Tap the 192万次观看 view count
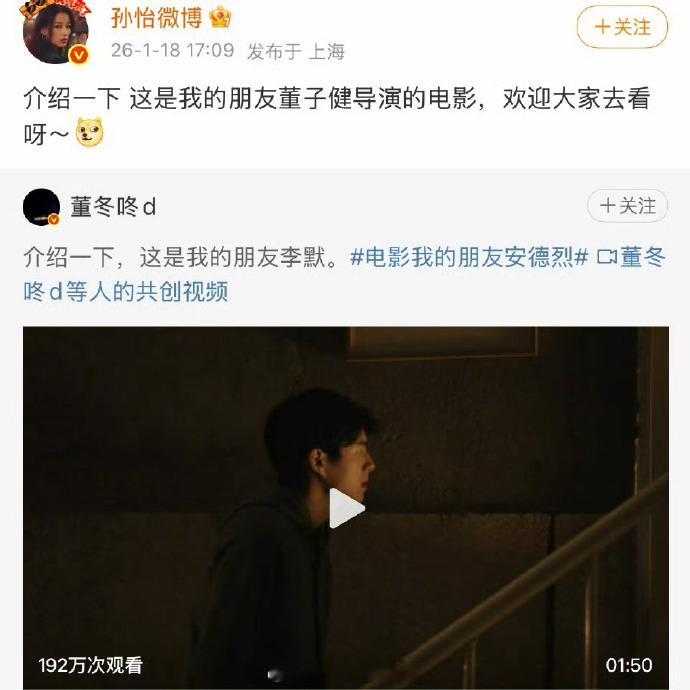Image resolution: width=690 pixels, height=690 pixels. click(91, 665)
